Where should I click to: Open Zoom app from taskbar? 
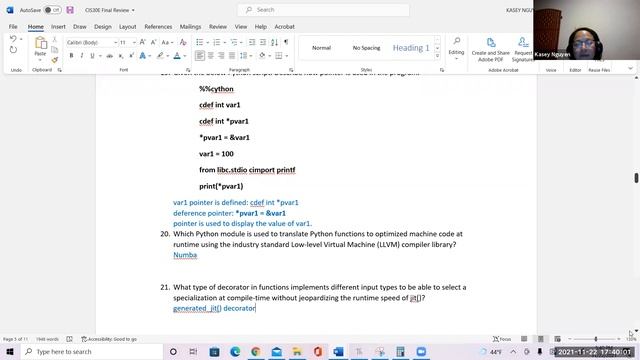[421, 351]
